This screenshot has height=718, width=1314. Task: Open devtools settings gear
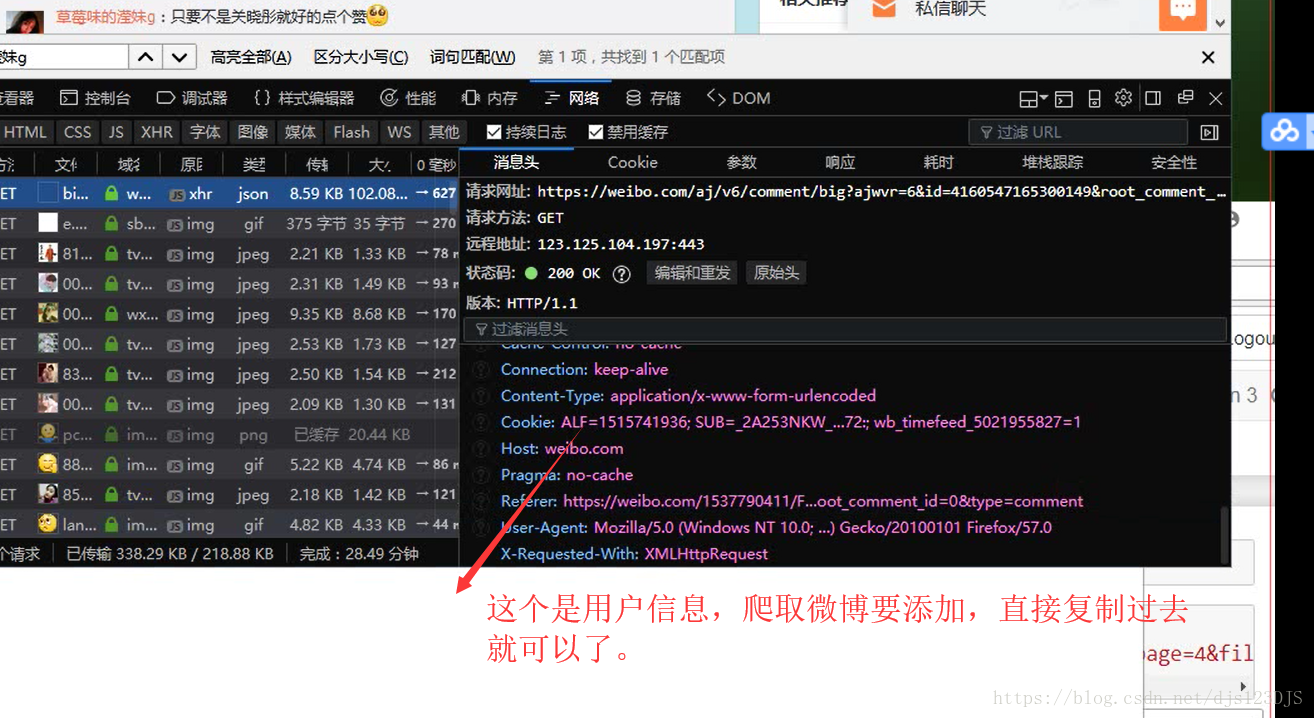(1123, 98)
